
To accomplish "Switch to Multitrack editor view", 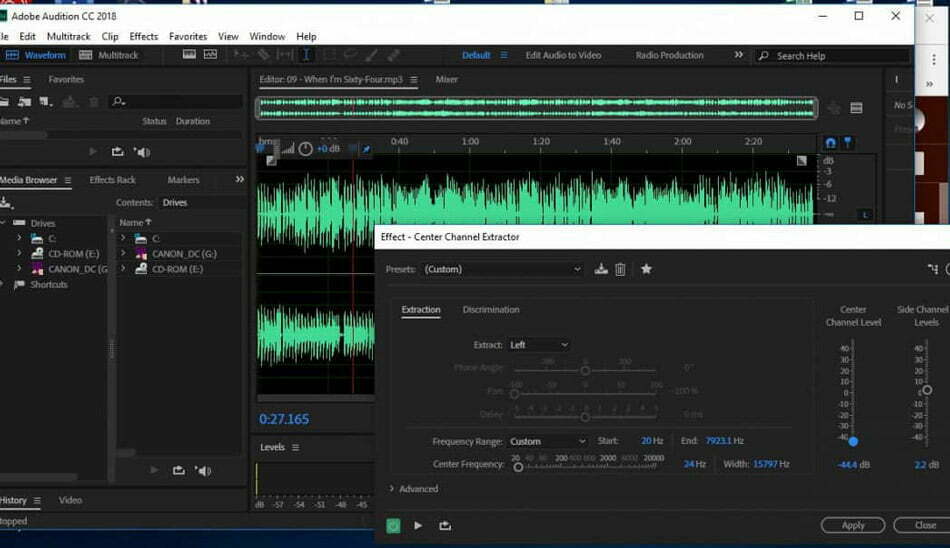I will pos(109,55).
